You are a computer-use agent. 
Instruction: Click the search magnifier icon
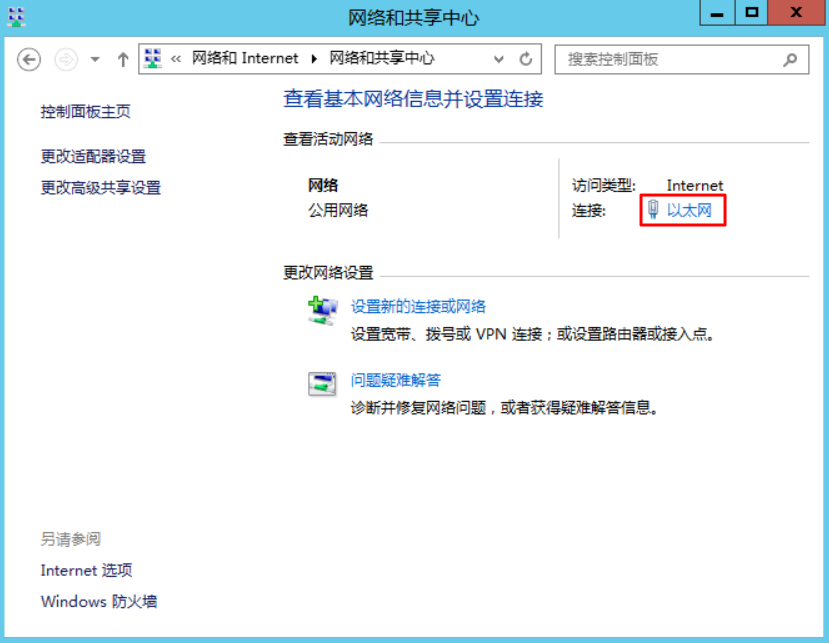pyautogui.click(x=790, y=59)
